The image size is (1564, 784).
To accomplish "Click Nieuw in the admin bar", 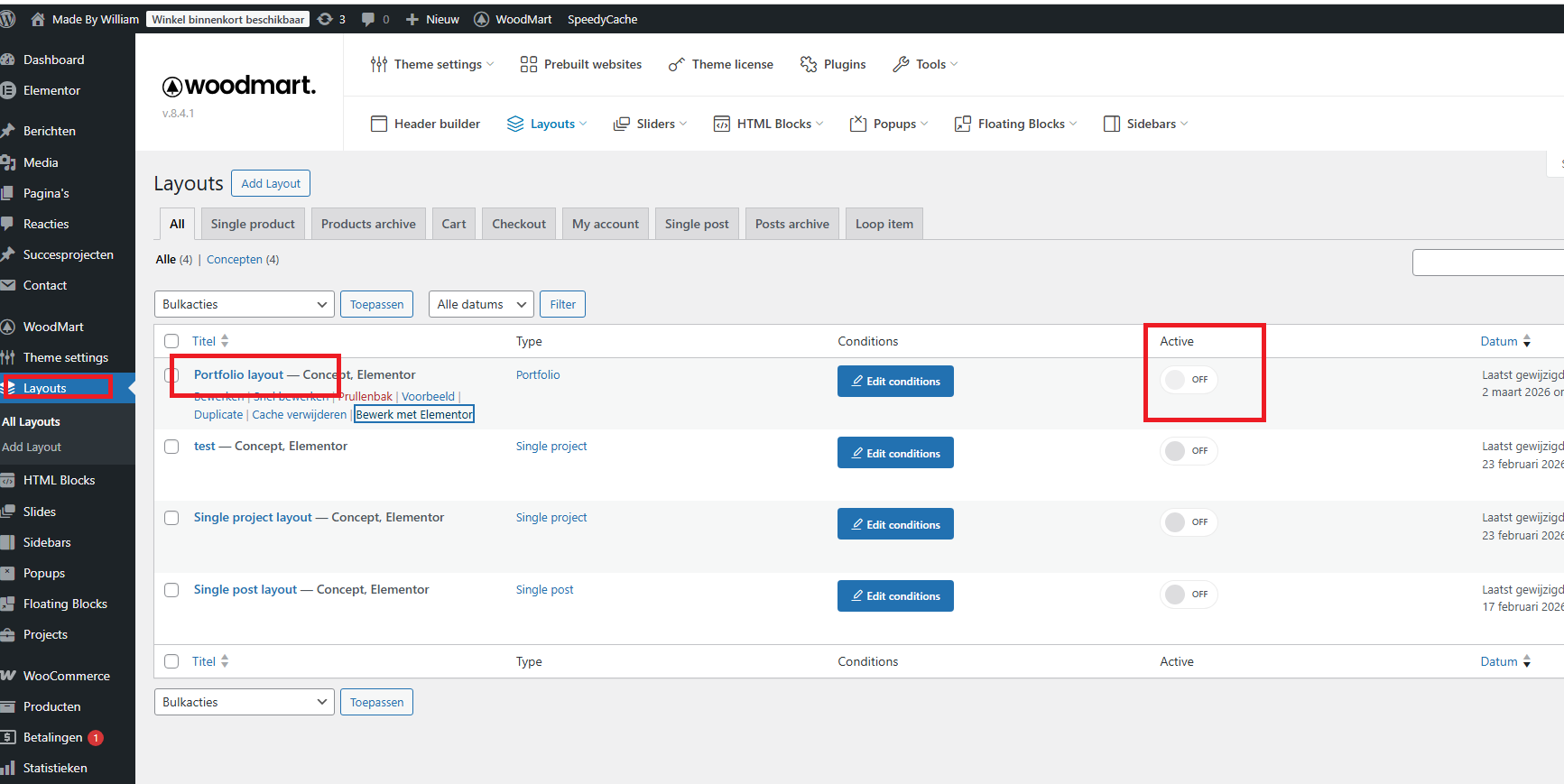I will [x=432, y=19].
